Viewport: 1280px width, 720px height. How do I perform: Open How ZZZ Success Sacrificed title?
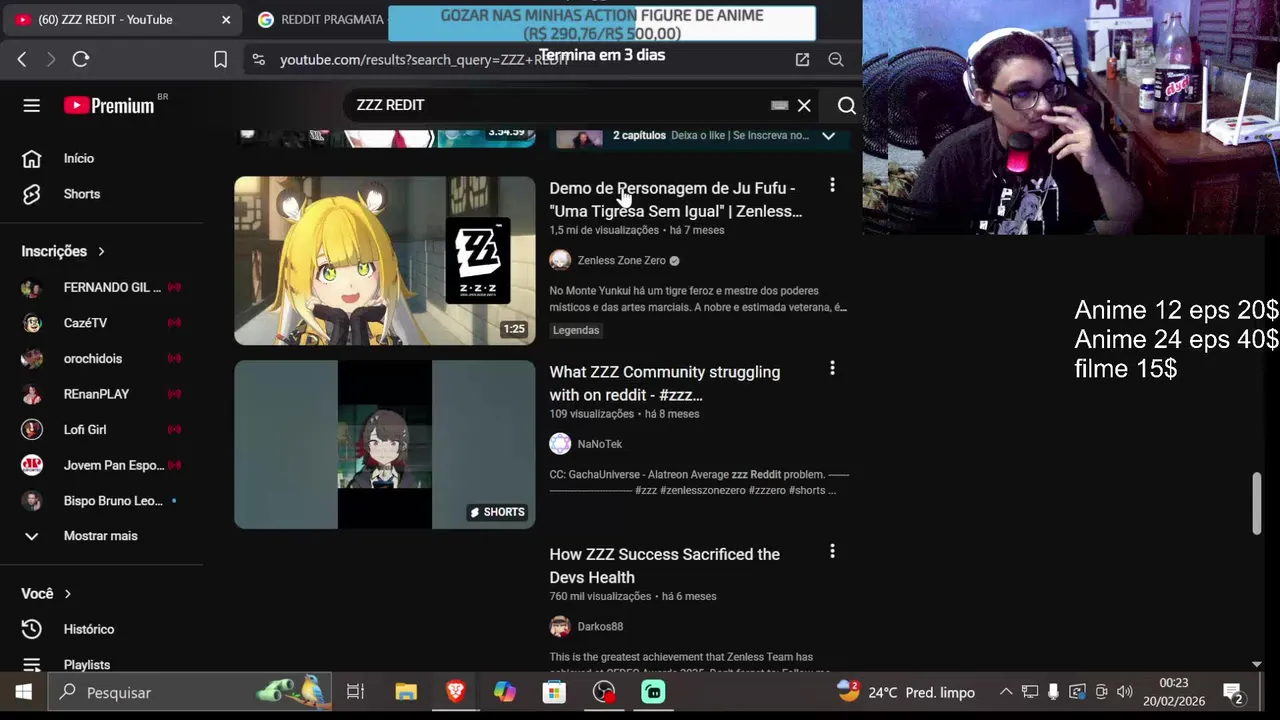click(x=665, y=566)
